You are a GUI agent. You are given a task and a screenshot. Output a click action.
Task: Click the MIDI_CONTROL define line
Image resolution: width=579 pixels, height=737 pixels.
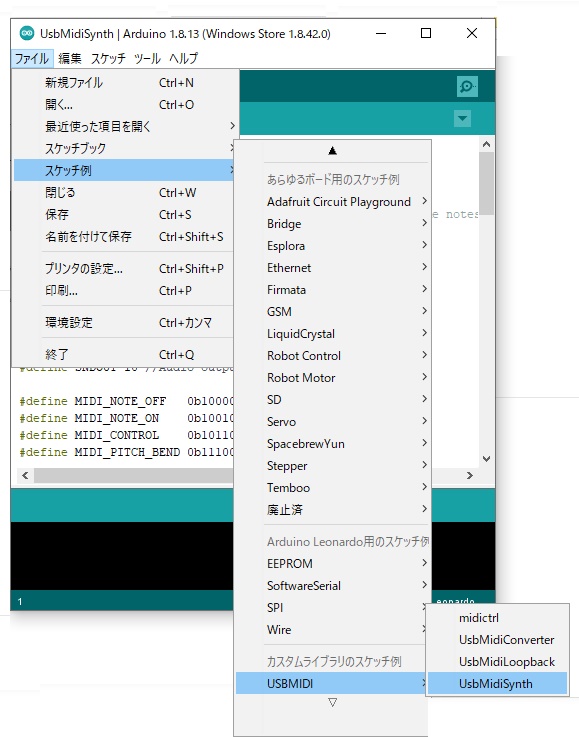click(x=126, y=435)
